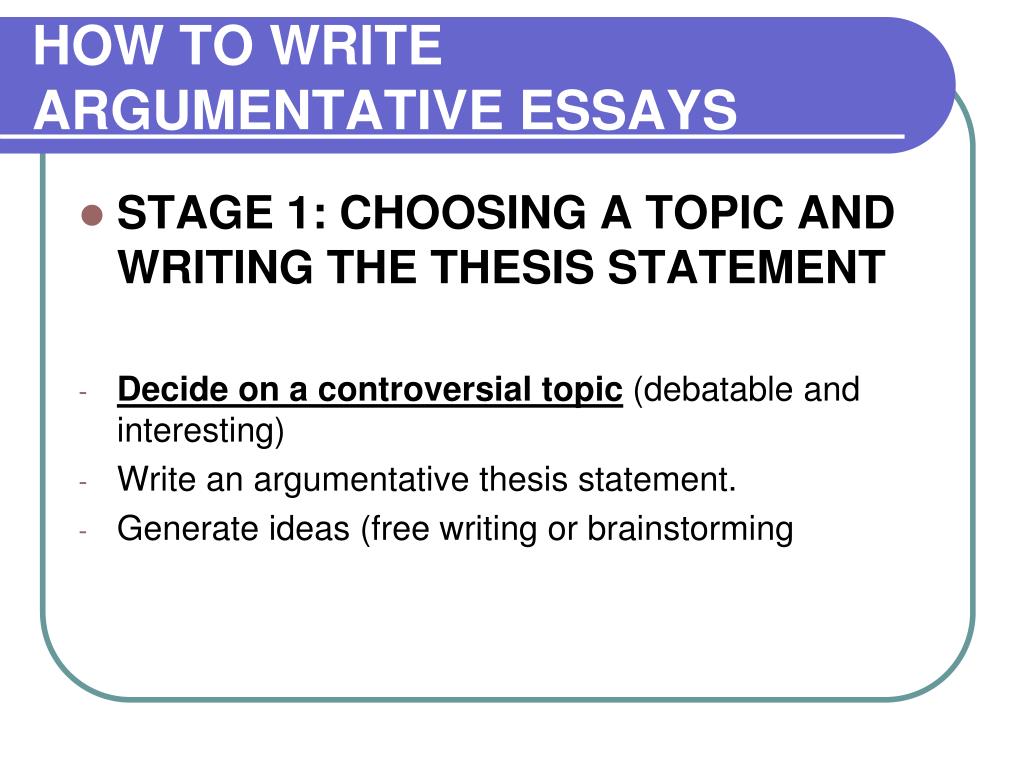
Task: Select the "ARGUMENTATIVE ESSAYS" title line
Action: pos(385,110)
